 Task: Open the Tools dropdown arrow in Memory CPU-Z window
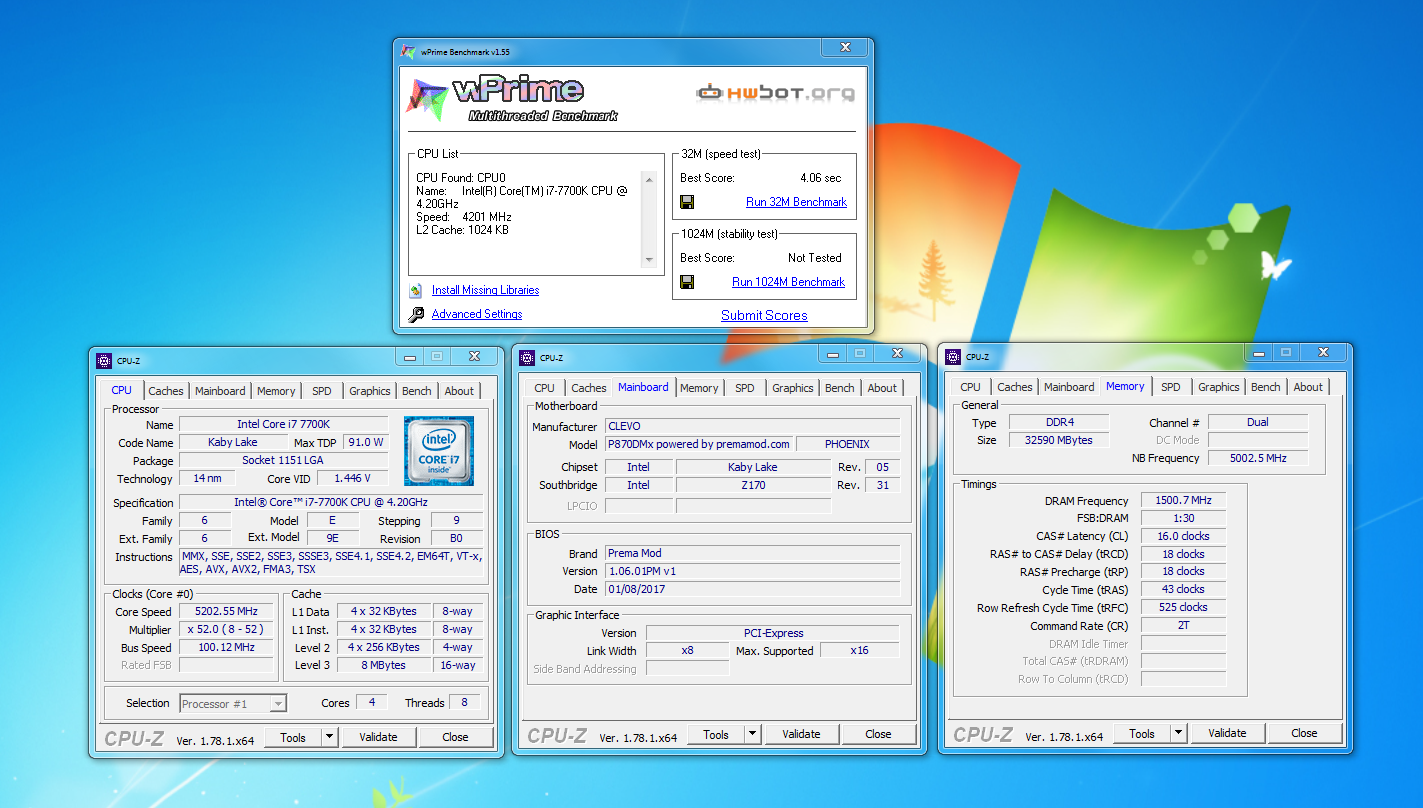point(1178,733)
